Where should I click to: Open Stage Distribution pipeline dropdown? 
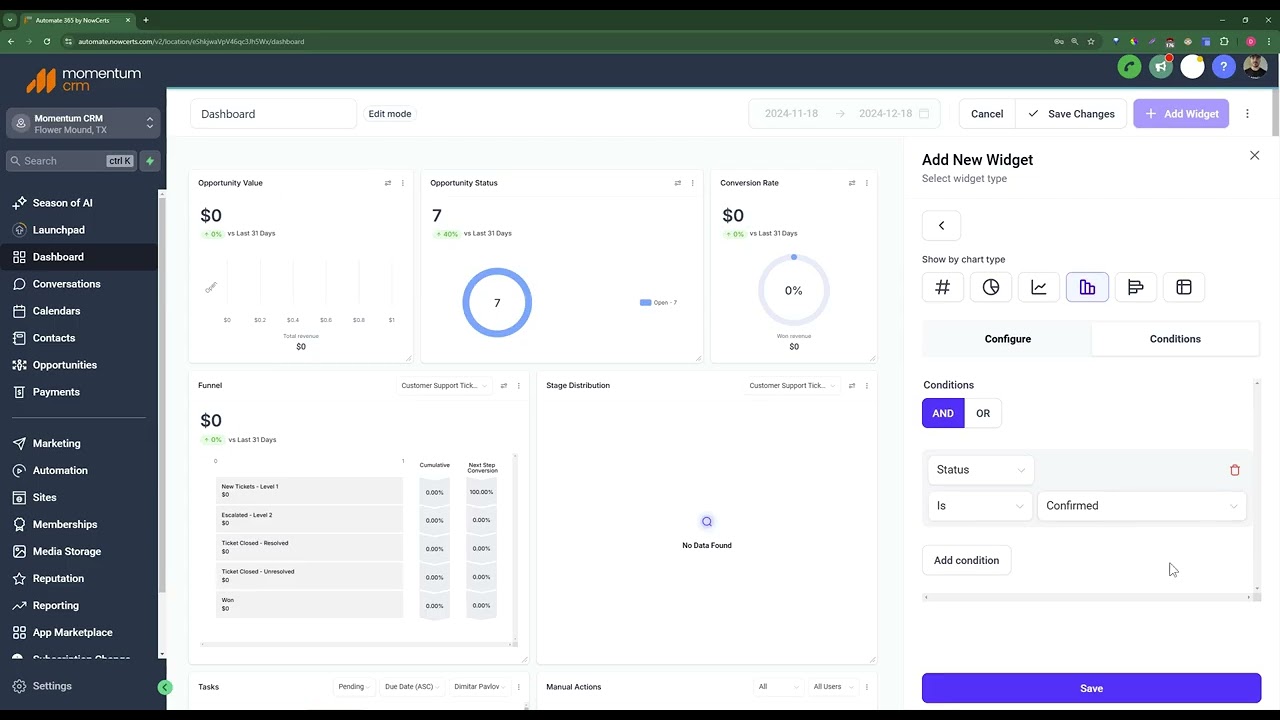point(792,385)
